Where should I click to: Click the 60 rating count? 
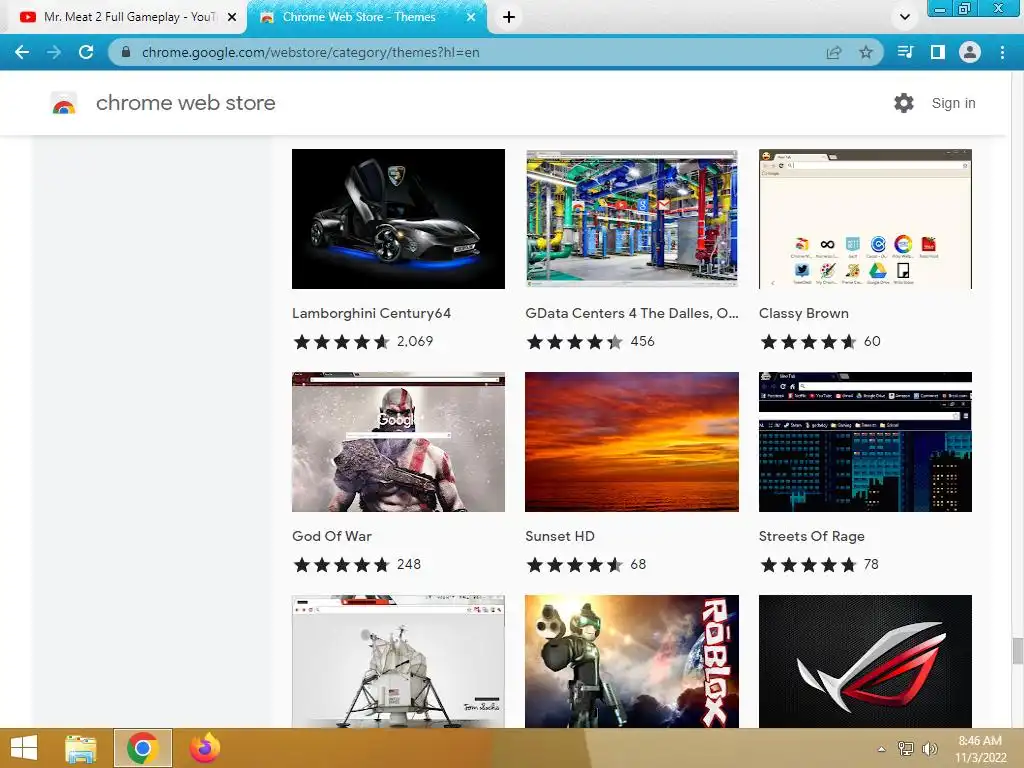click(872, 342)
